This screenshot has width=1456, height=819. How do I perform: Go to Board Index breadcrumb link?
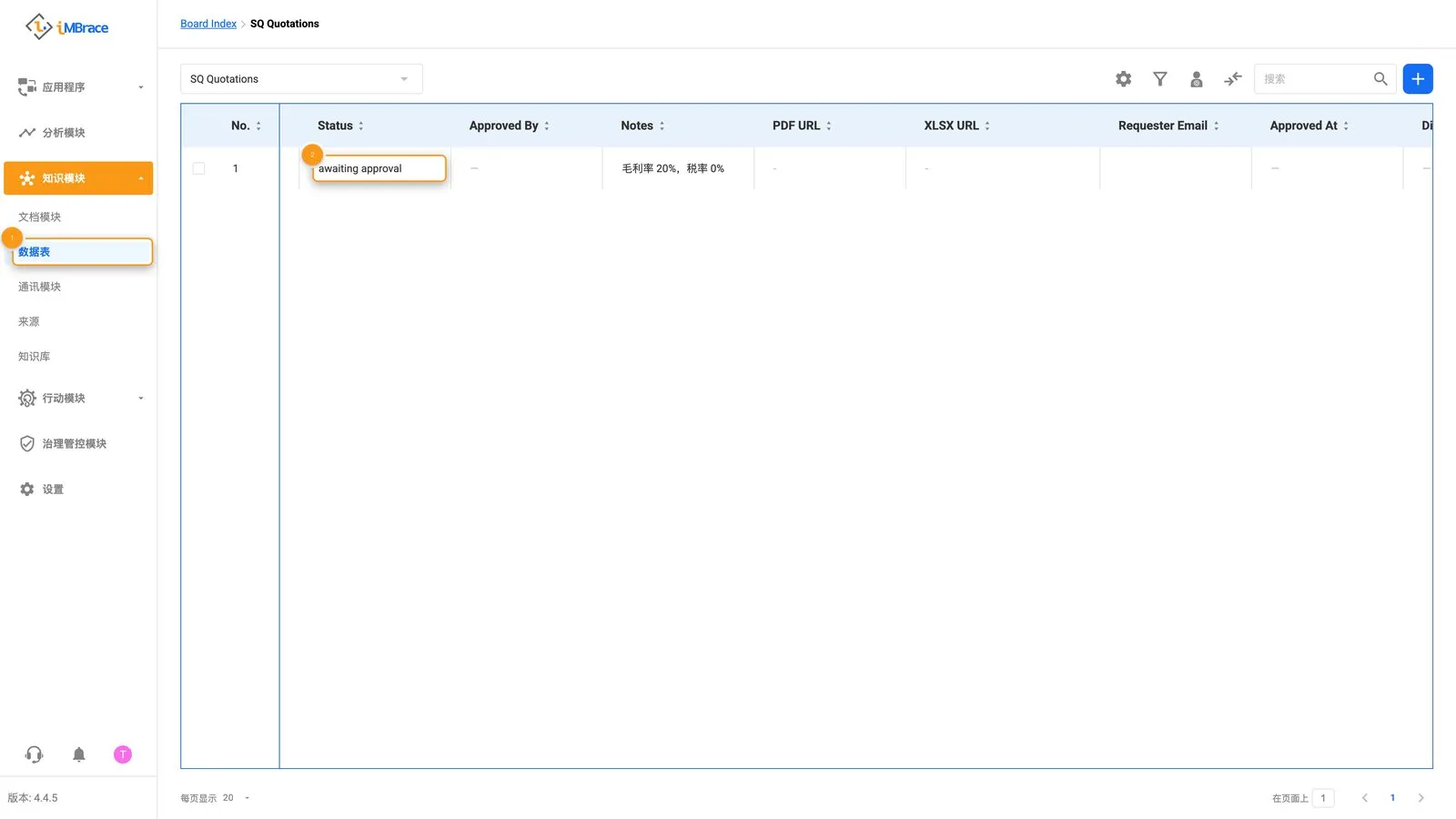(208, 24)
